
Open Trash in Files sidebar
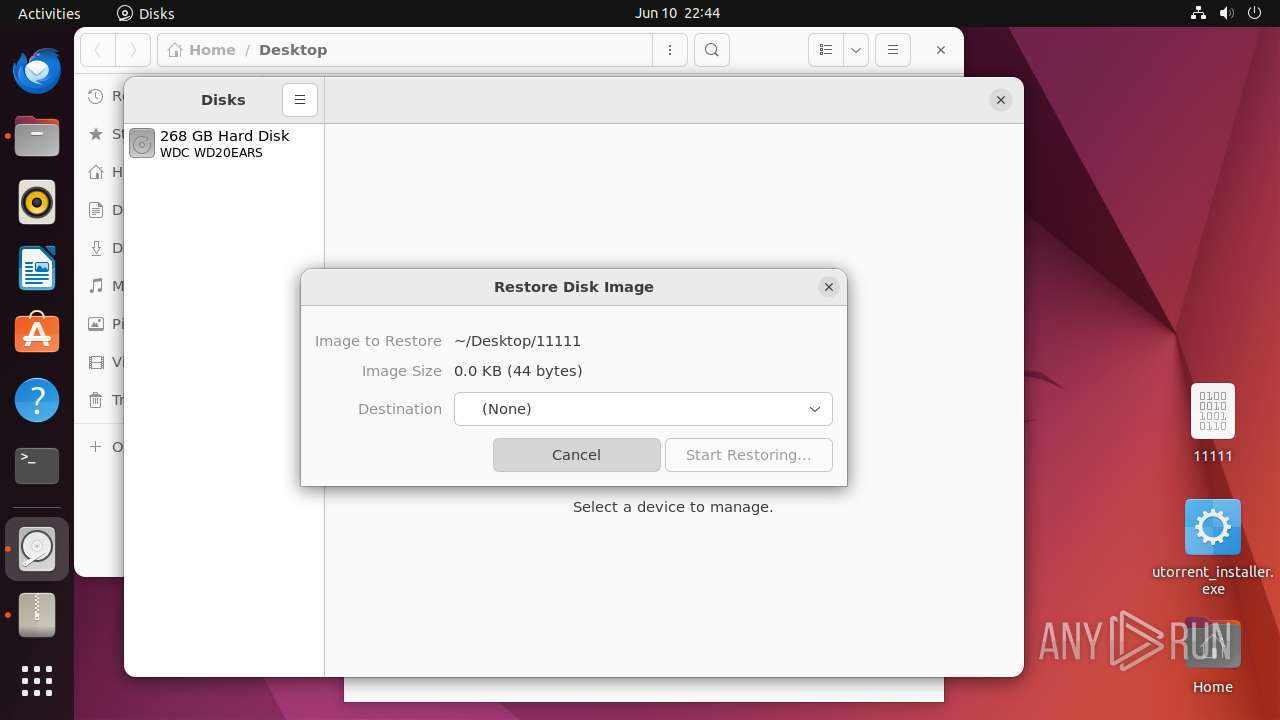(x=104, y=400)
